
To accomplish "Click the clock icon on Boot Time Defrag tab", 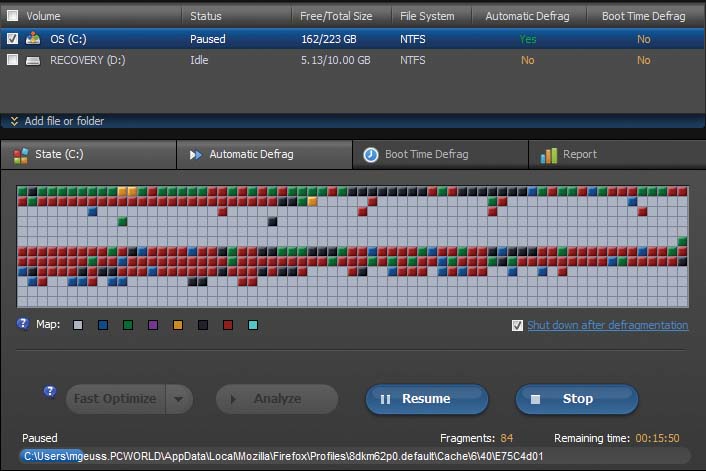I will coord(370,155).
